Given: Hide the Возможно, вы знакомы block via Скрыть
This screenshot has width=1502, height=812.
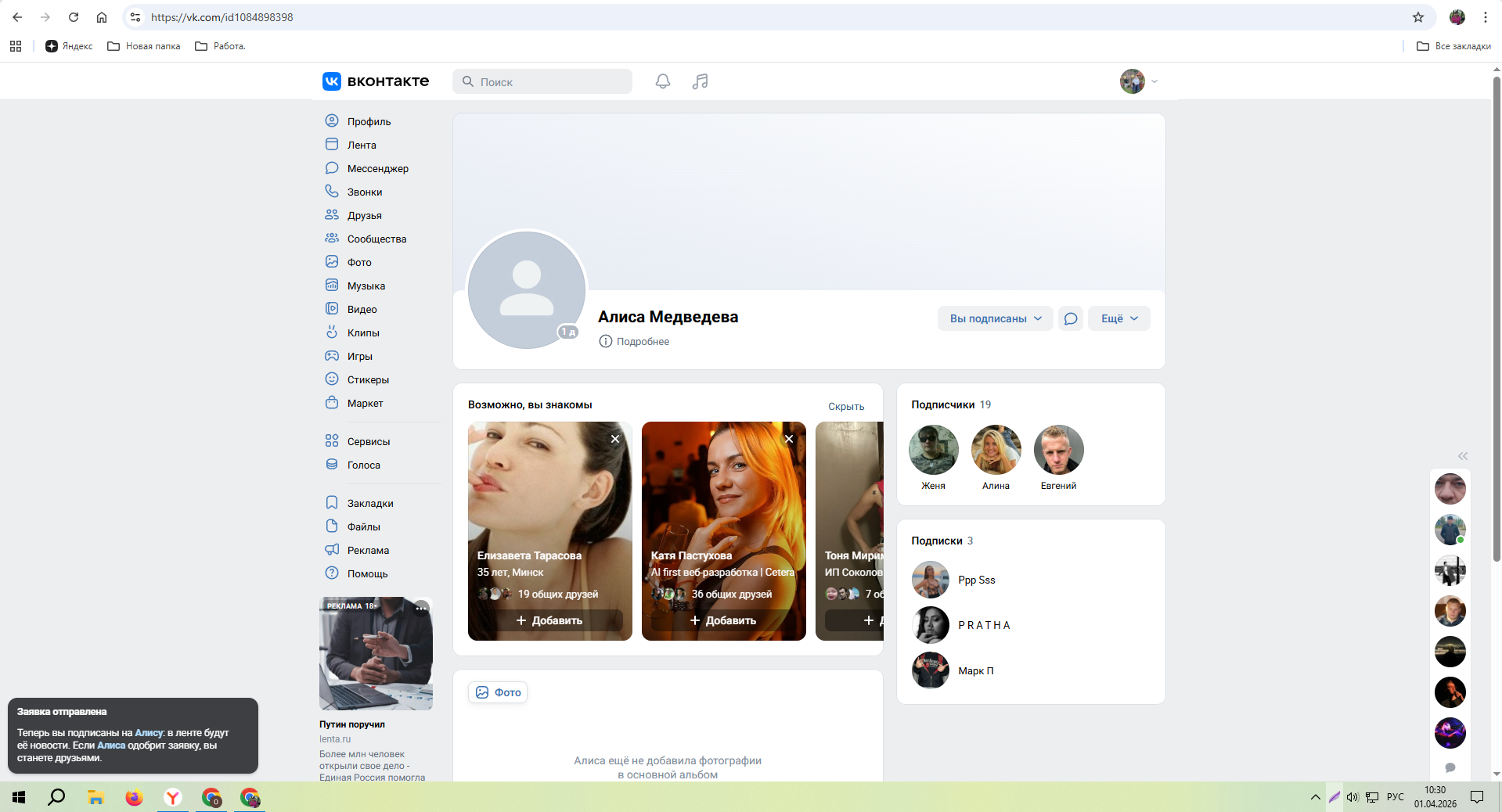Looking at the screenshot, I should [846, 406].
